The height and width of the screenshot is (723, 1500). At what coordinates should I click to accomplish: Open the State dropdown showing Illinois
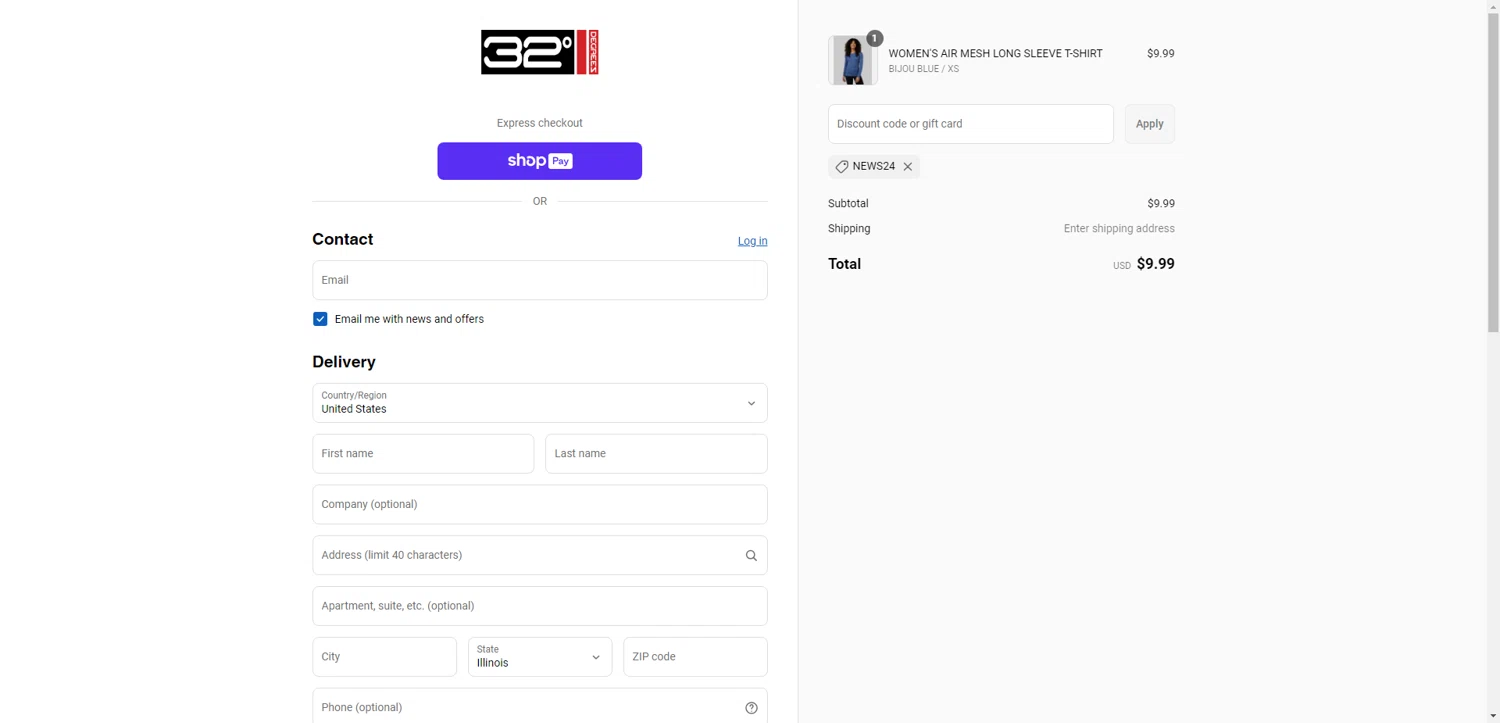(x=539, y=657)
